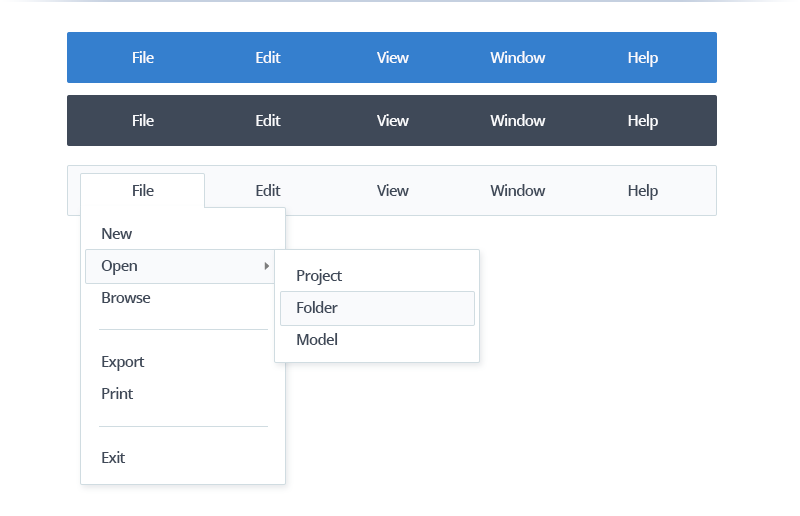This screenshot has width=800, height=516.
Task: Open Edit in the dark menu bar
Action: click(x=268, y=121)
